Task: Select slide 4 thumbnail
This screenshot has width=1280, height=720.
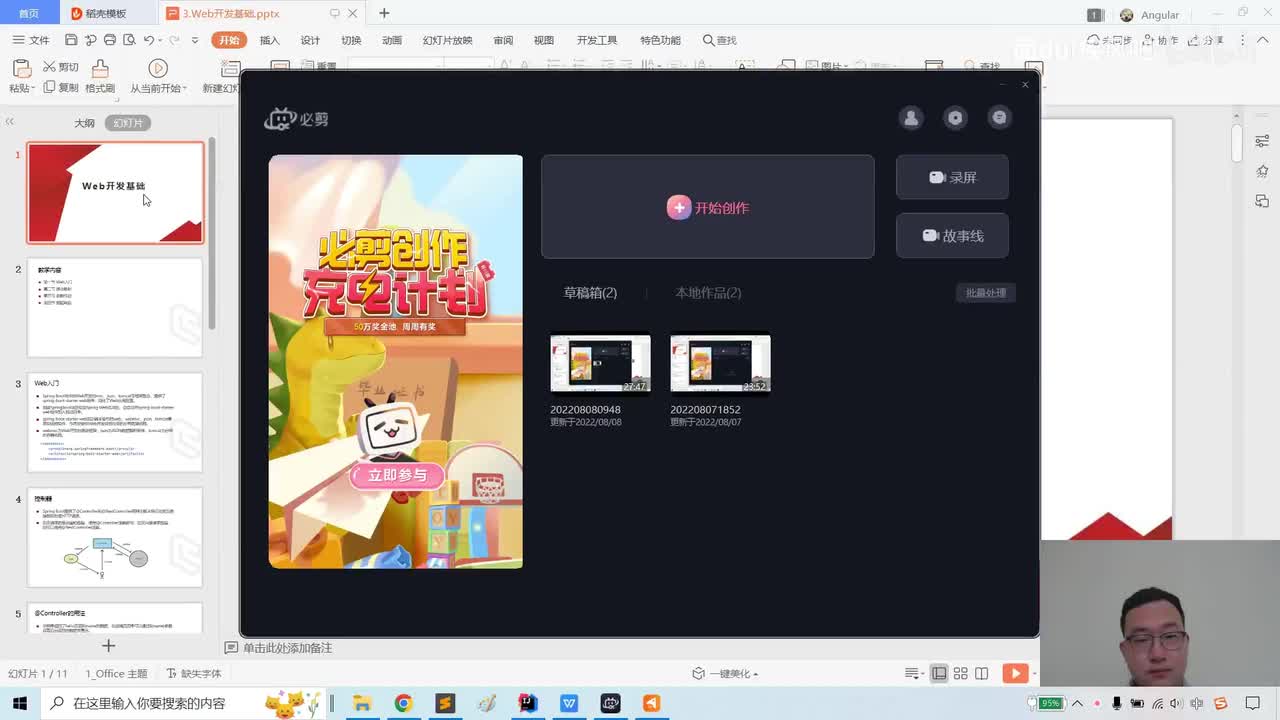Action: [x=115, y=537]
